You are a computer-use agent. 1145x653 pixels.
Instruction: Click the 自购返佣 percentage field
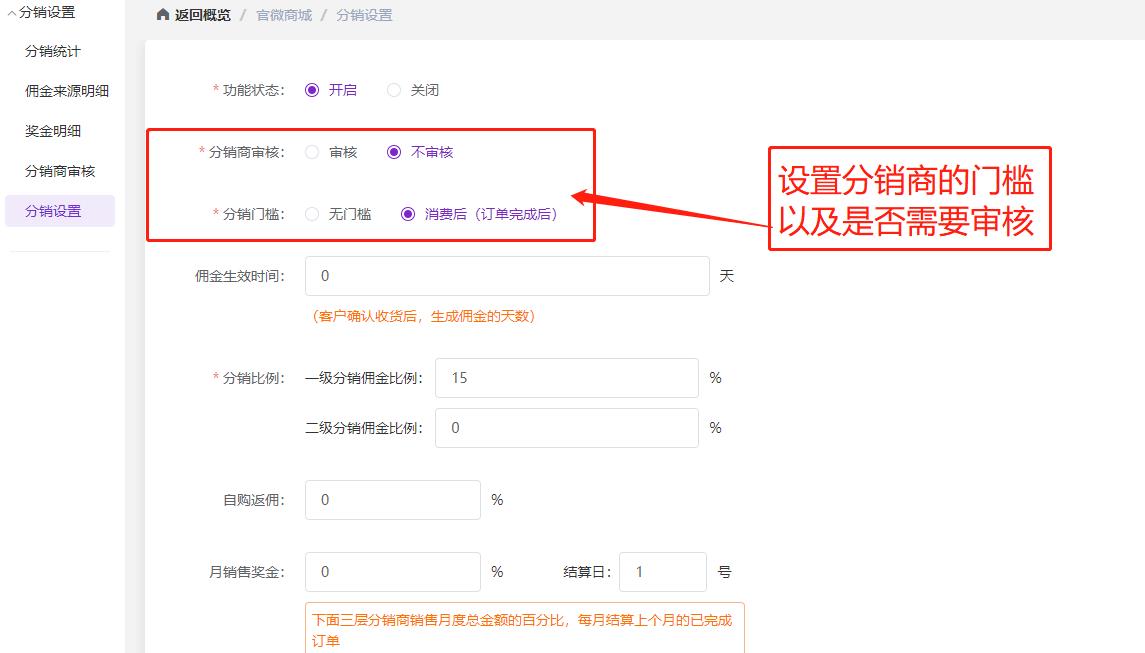click(x=392, y=499)
